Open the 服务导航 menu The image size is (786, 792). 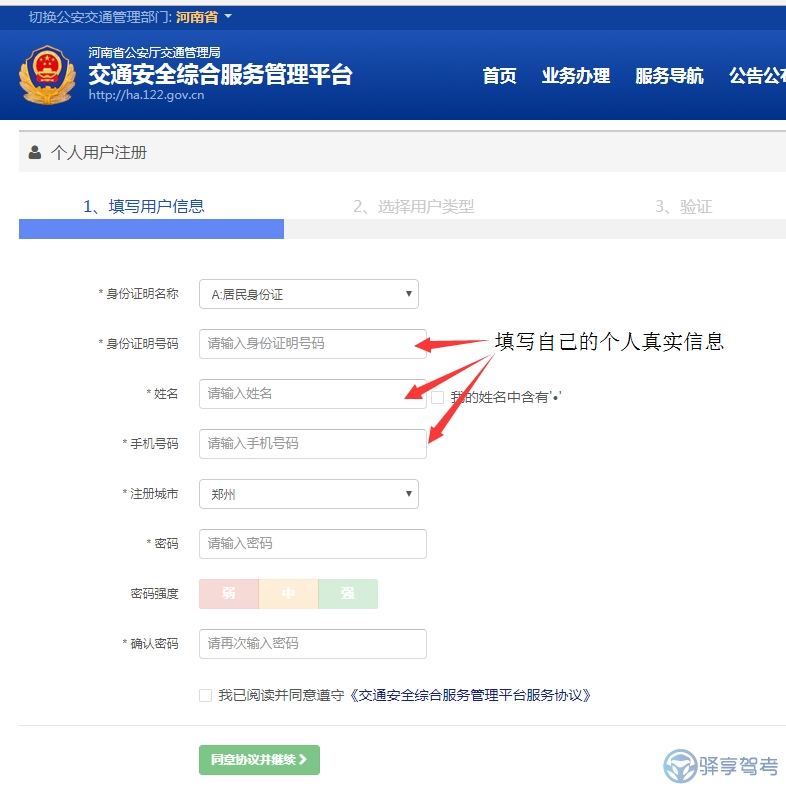tap(669, 76)
